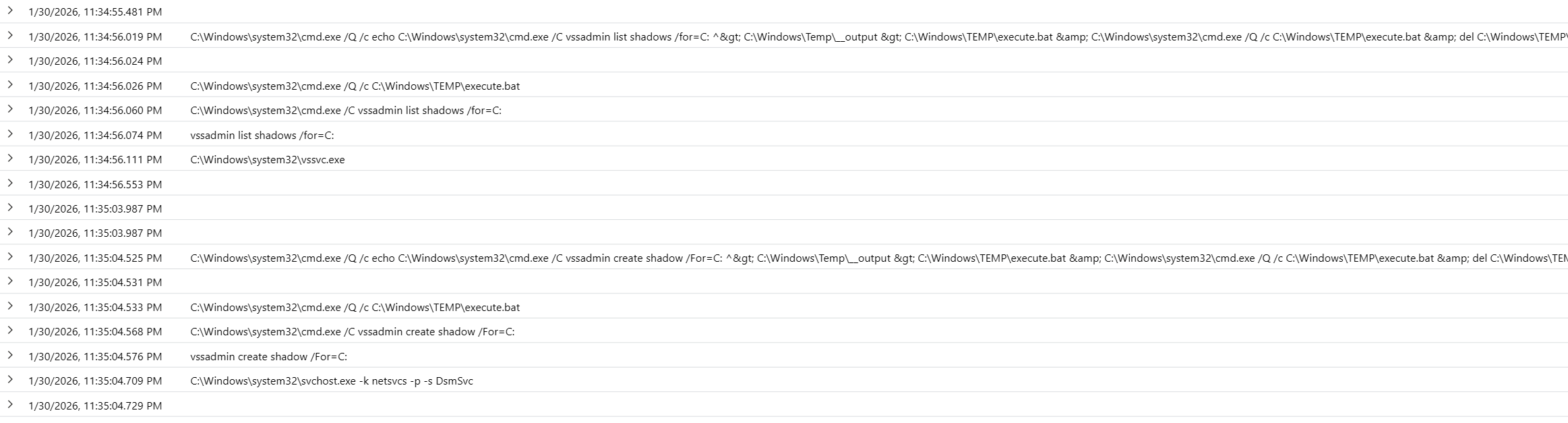This screenshot has height=423, width=1568.
Task: Expand the 11:35:04.531 PM row
Action: click(x=10, y=281)
